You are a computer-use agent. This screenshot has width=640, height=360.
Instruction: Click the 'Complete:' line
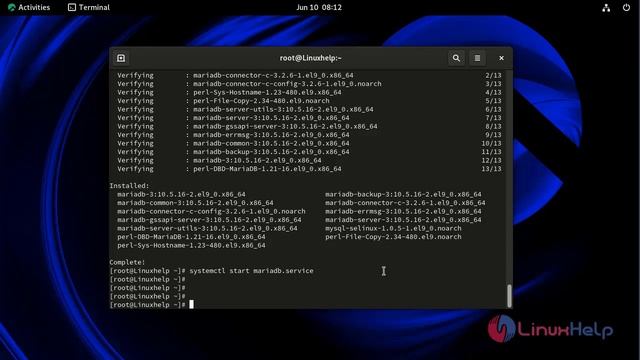pos(127,262)
